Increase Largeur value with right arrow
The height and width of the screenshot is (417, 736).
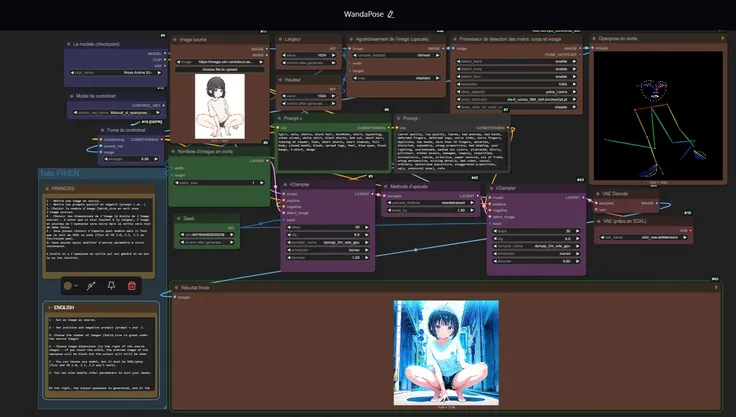click(x=333, y=55)
